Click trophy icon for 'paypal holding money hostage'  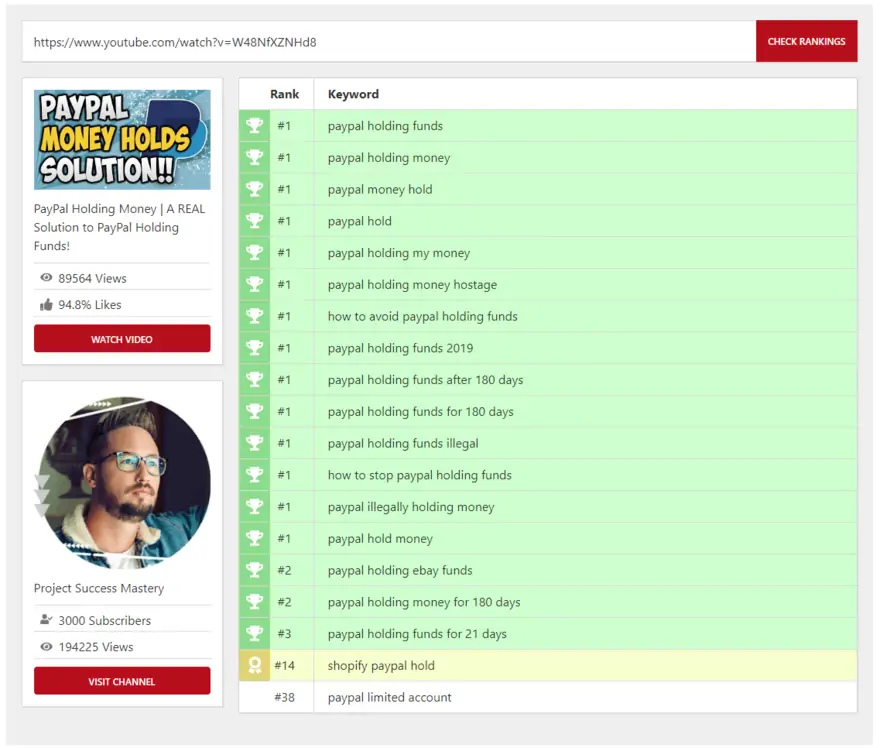pyautogui.click(x=254, y=284)
